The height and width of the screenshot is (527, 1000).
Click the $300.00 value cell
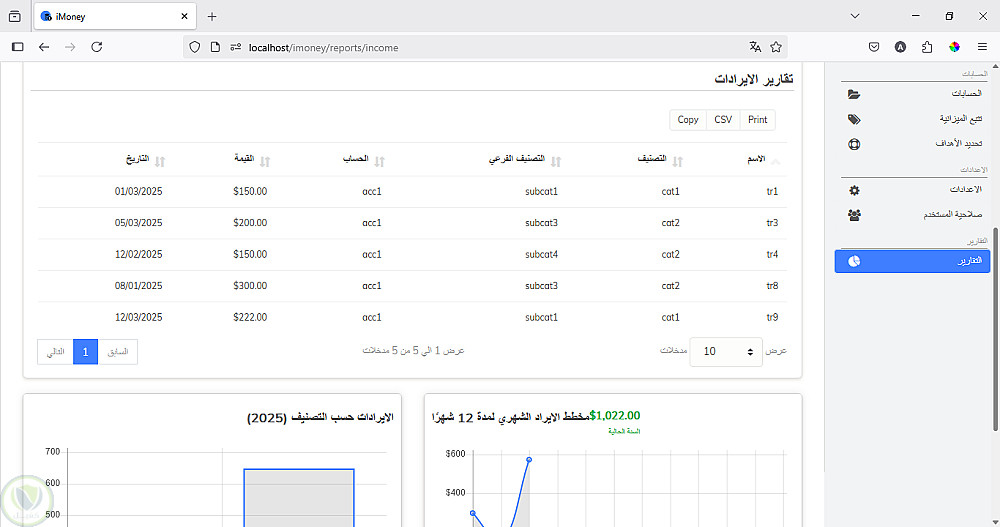pyautogui.click(x=250, y=286)
